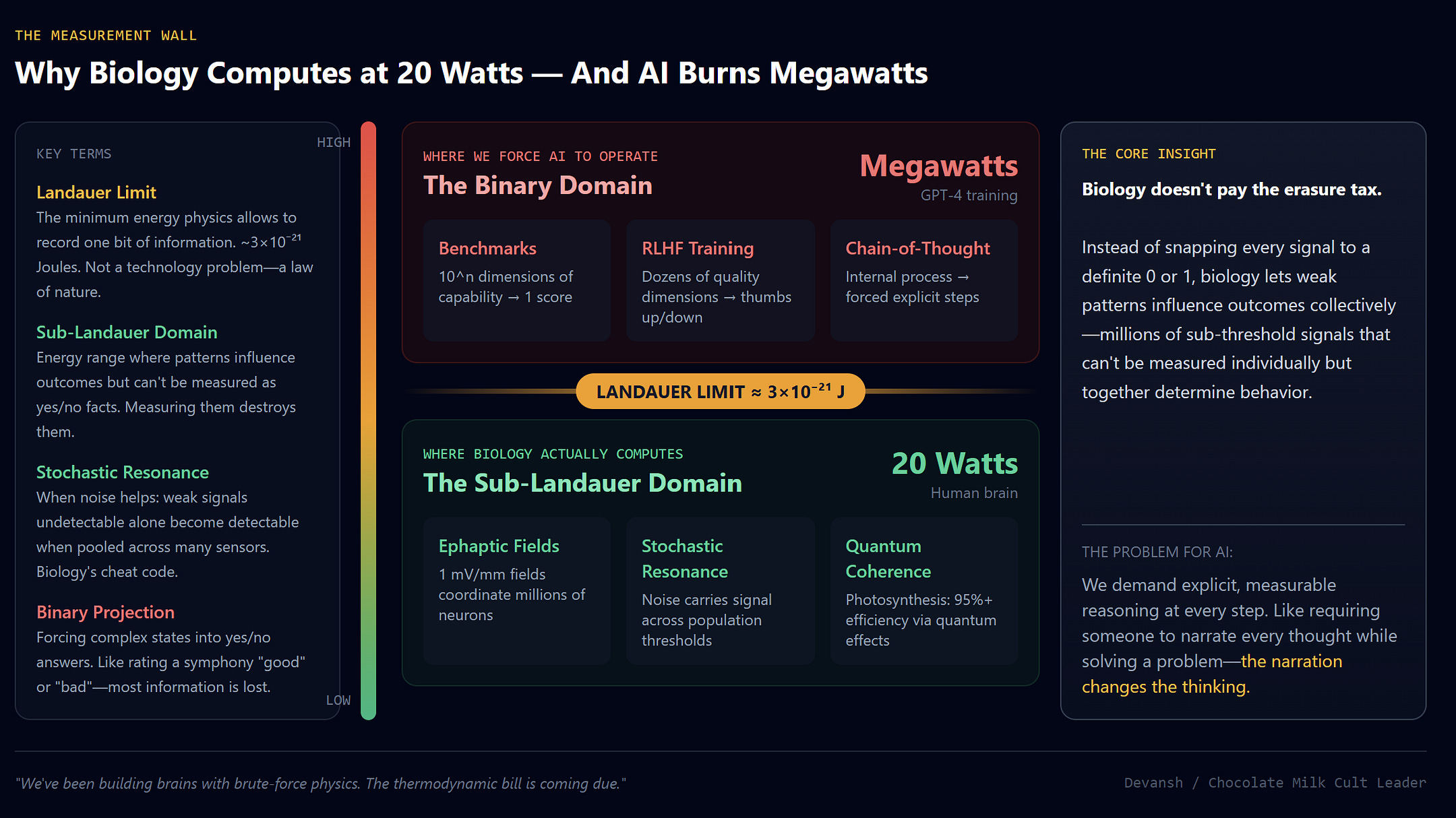Click the Landauer Limit orange pill label
The height and width of the screenshot is (818, 1456).
720,391
